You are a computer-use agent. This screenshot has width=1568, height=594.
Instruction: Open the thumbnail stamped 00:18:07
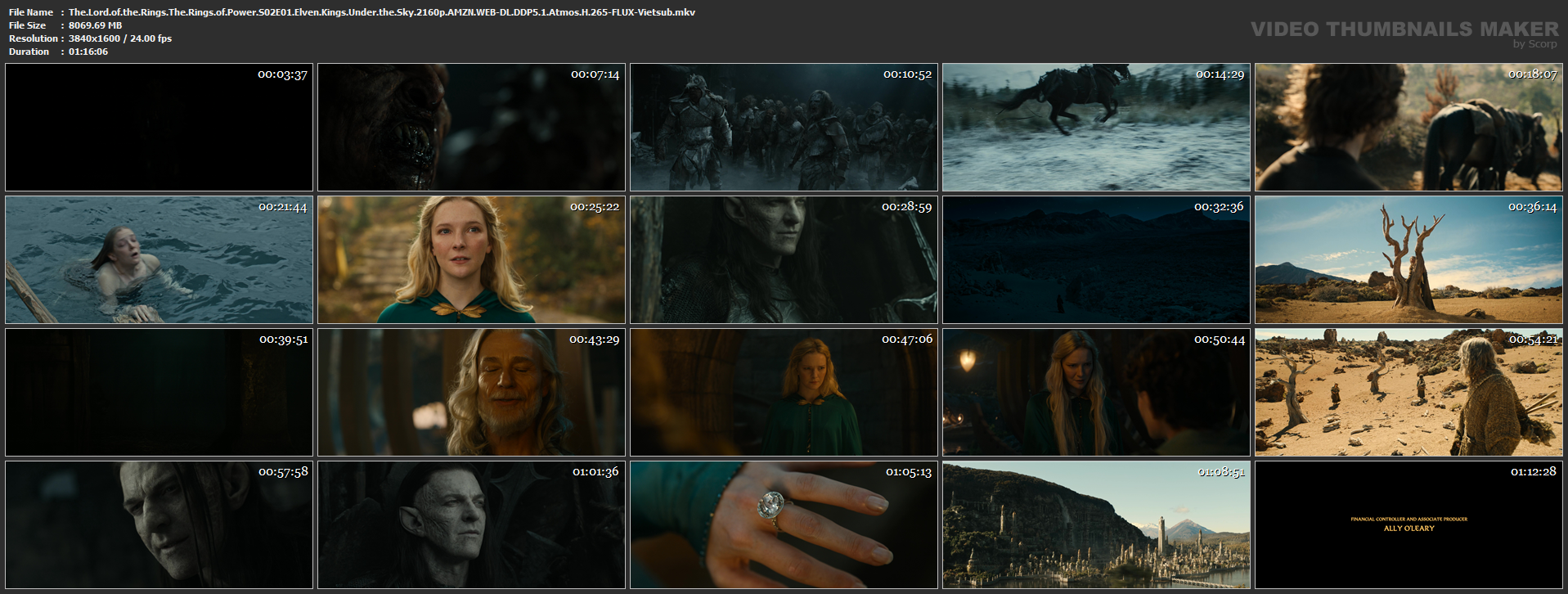(x=1409, y=128)
